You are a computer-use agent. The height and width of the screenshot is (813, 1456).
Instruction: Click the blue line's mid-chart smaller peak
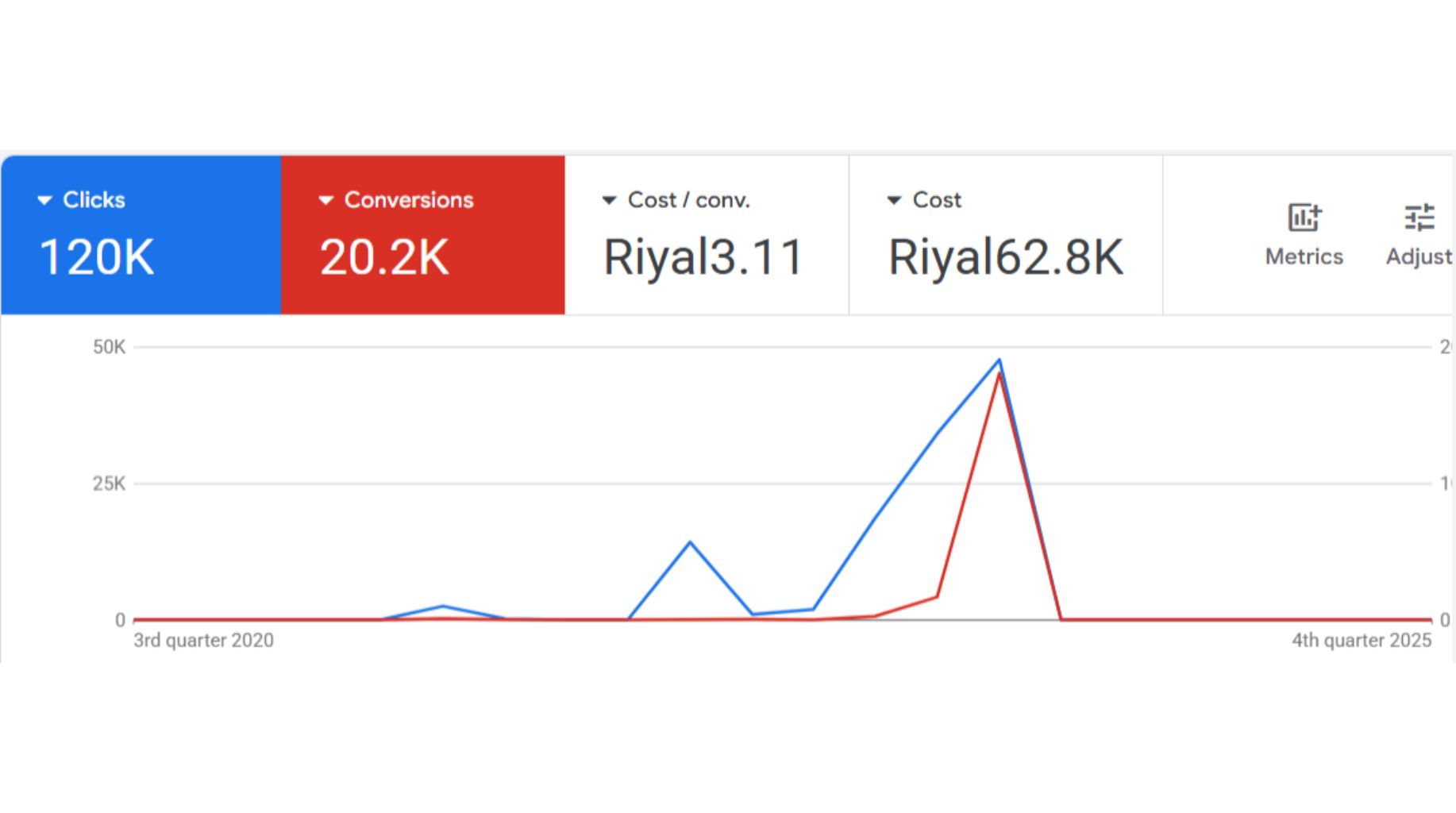(x=690, y=542)
